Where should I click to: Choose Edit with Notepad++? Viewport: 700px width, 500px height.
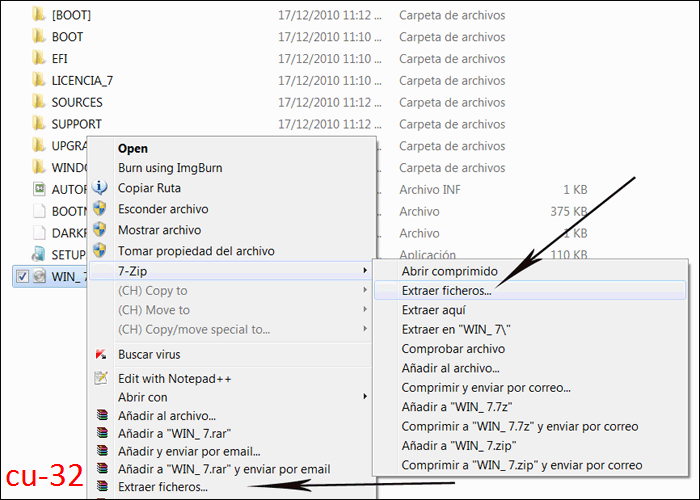tap(175, 379)
